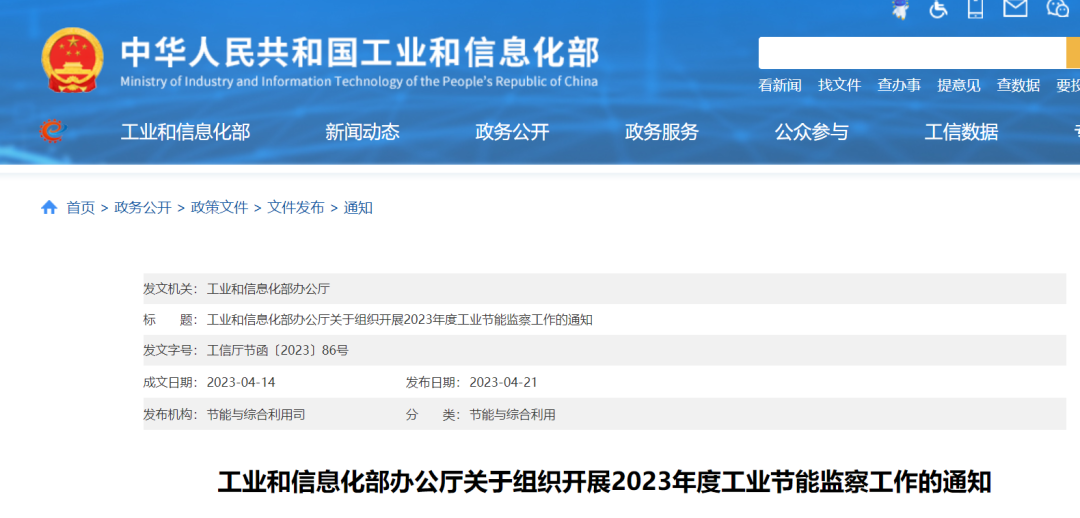Image resolution: width=1080 pixels, height=518 pixels.
Task: Click the document title in the 标题 row
Action: click(x=399, y=320)
